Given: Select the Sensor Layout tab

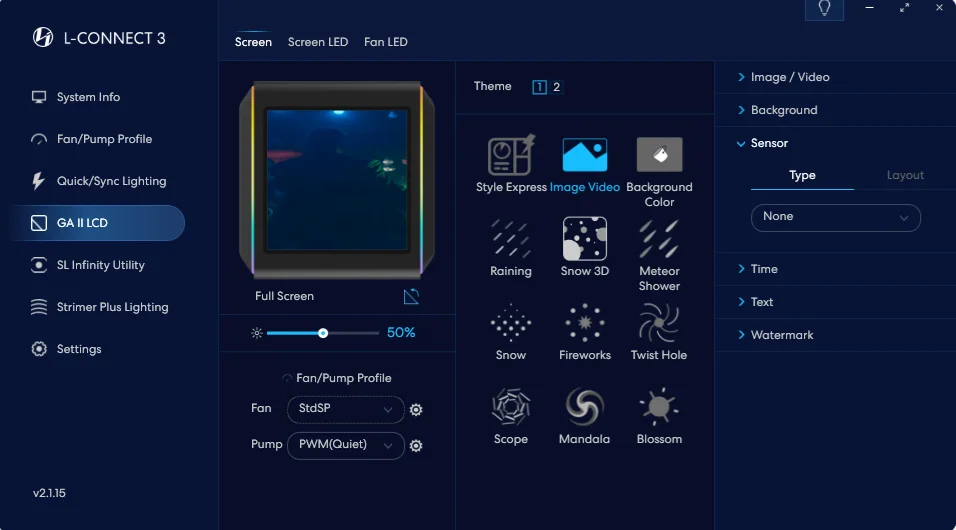Looking at the screenshot, I should click(905, 176).
